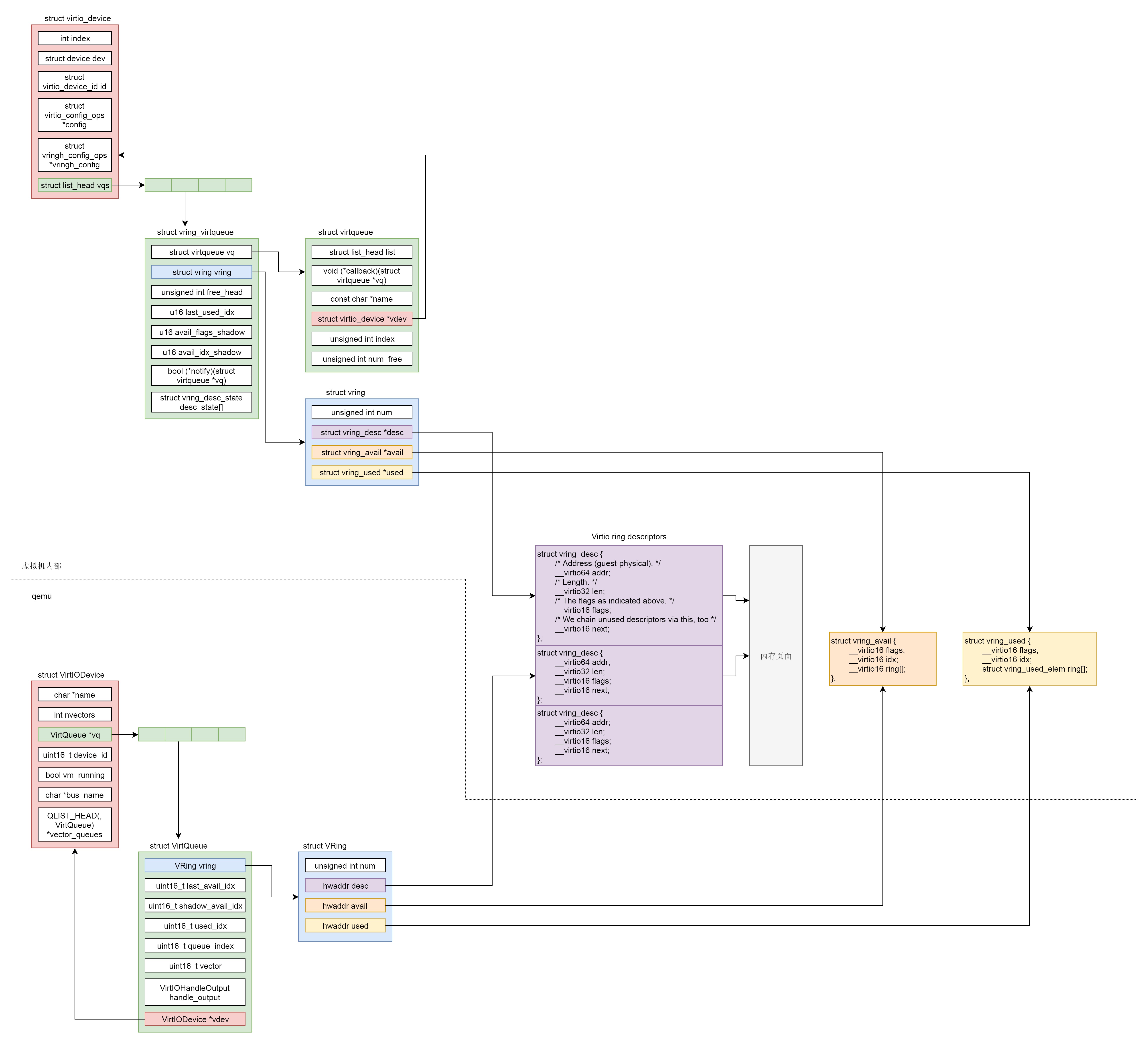Select 'VRing vring' blue field
The width and height of the screenshot is (1148, 1044).
pyautogui.click(x=195, y=866)
